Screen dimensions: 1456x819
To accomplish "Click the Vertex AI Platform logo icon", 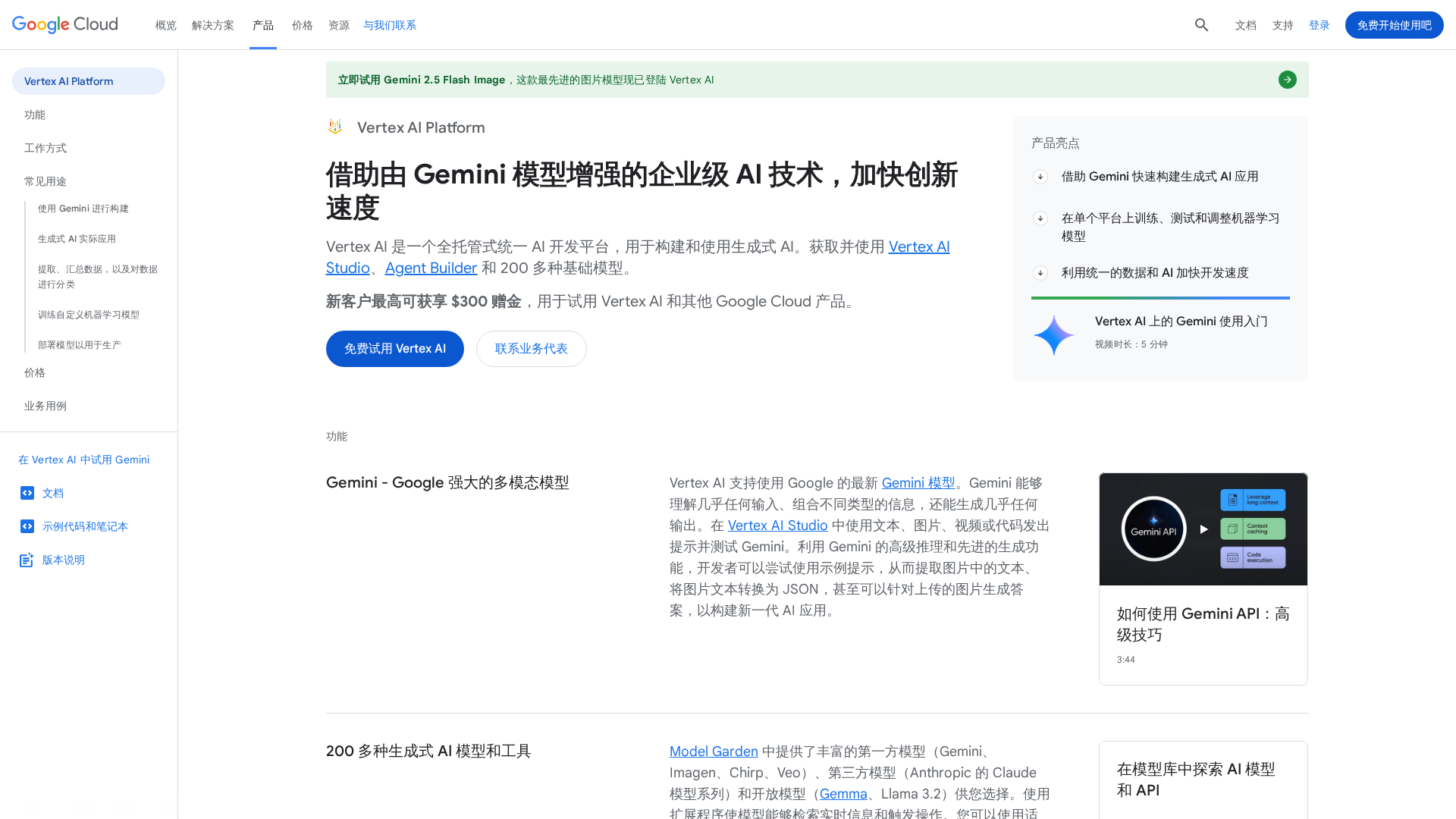I will tap(335, 127).
